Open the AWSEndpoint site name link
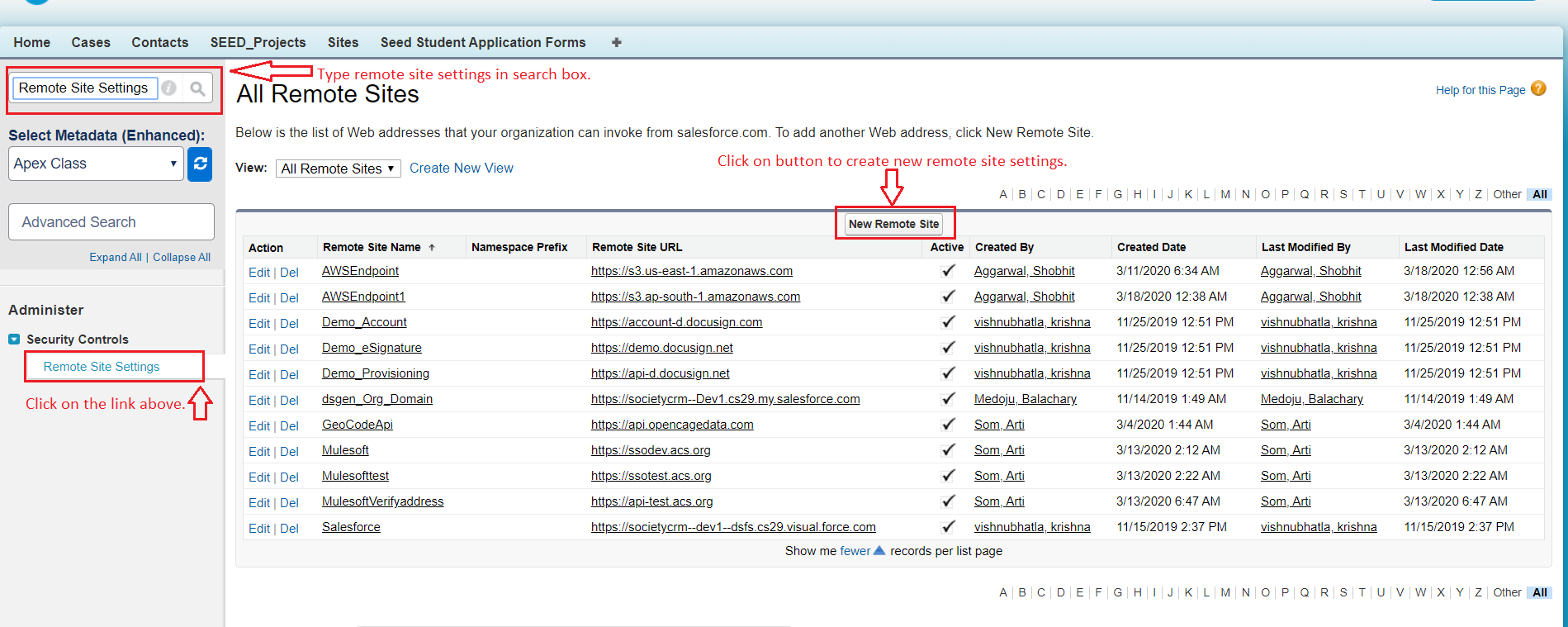This screenshot has height=627, width=1568. click(360, 271)
